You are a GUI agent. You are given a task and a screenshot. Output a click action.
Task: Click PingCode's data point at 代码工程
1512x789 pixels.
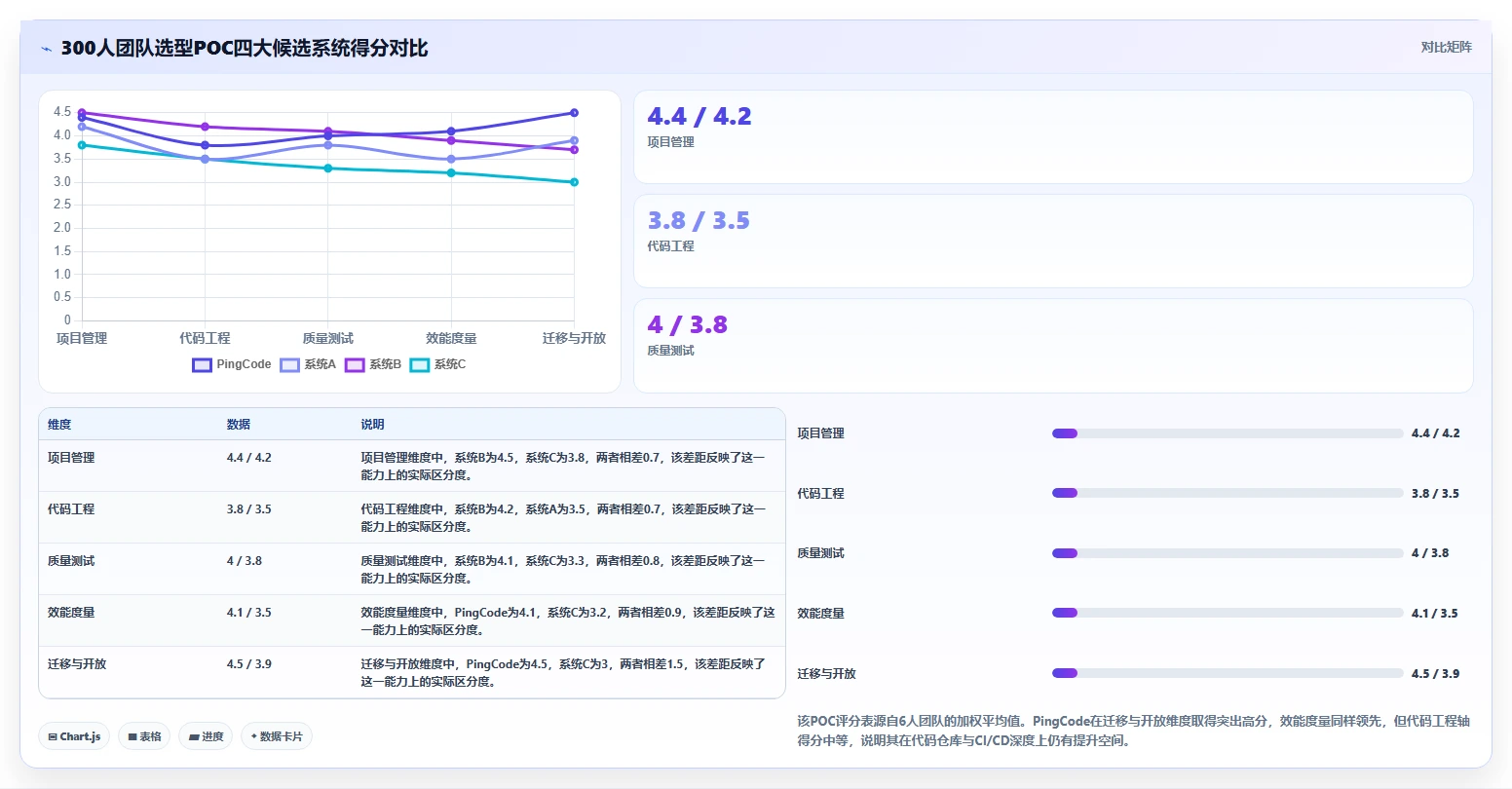click(205, 145)
